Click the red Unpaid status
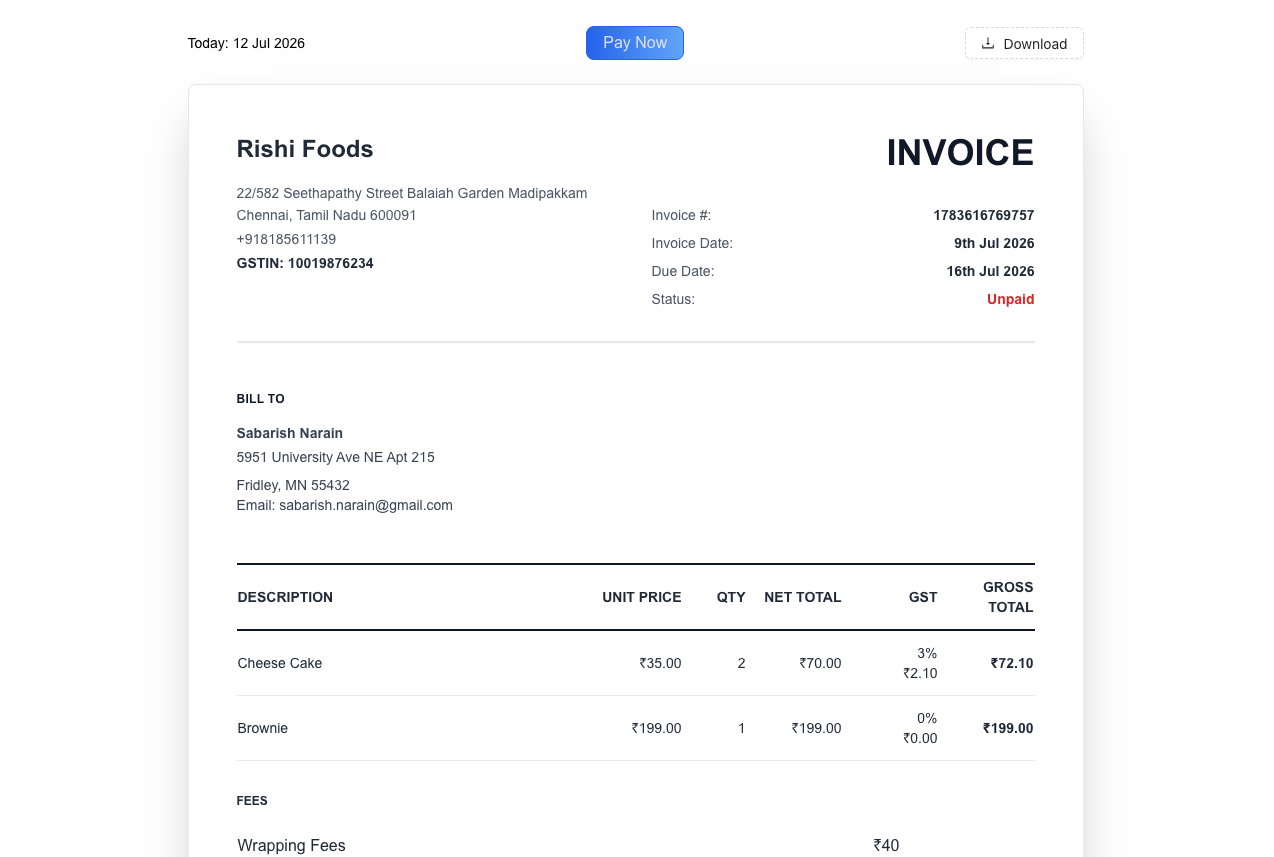The height and width of the screenshot is (857, 1274). 1011,299
